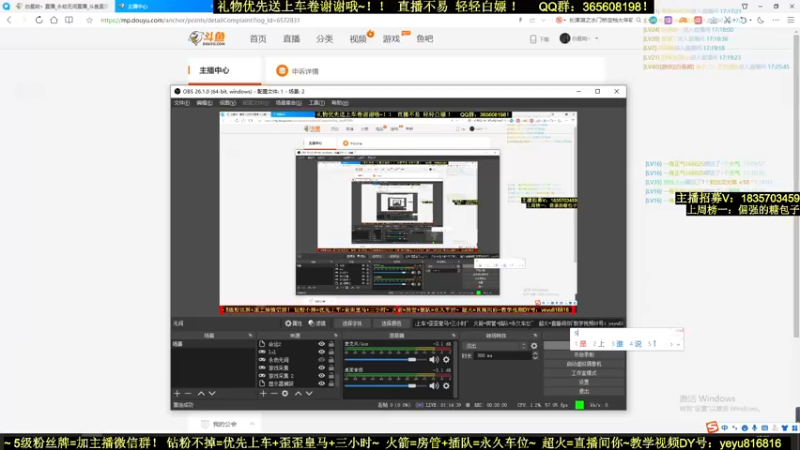This screenshot has width=800, height=450.
Task: Toggle visibility of the first source row
Action: click(321, 344)
